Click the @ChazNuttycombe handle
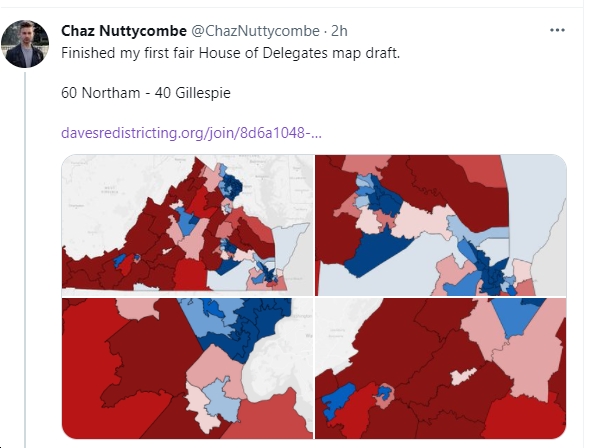 click(255, 31)
